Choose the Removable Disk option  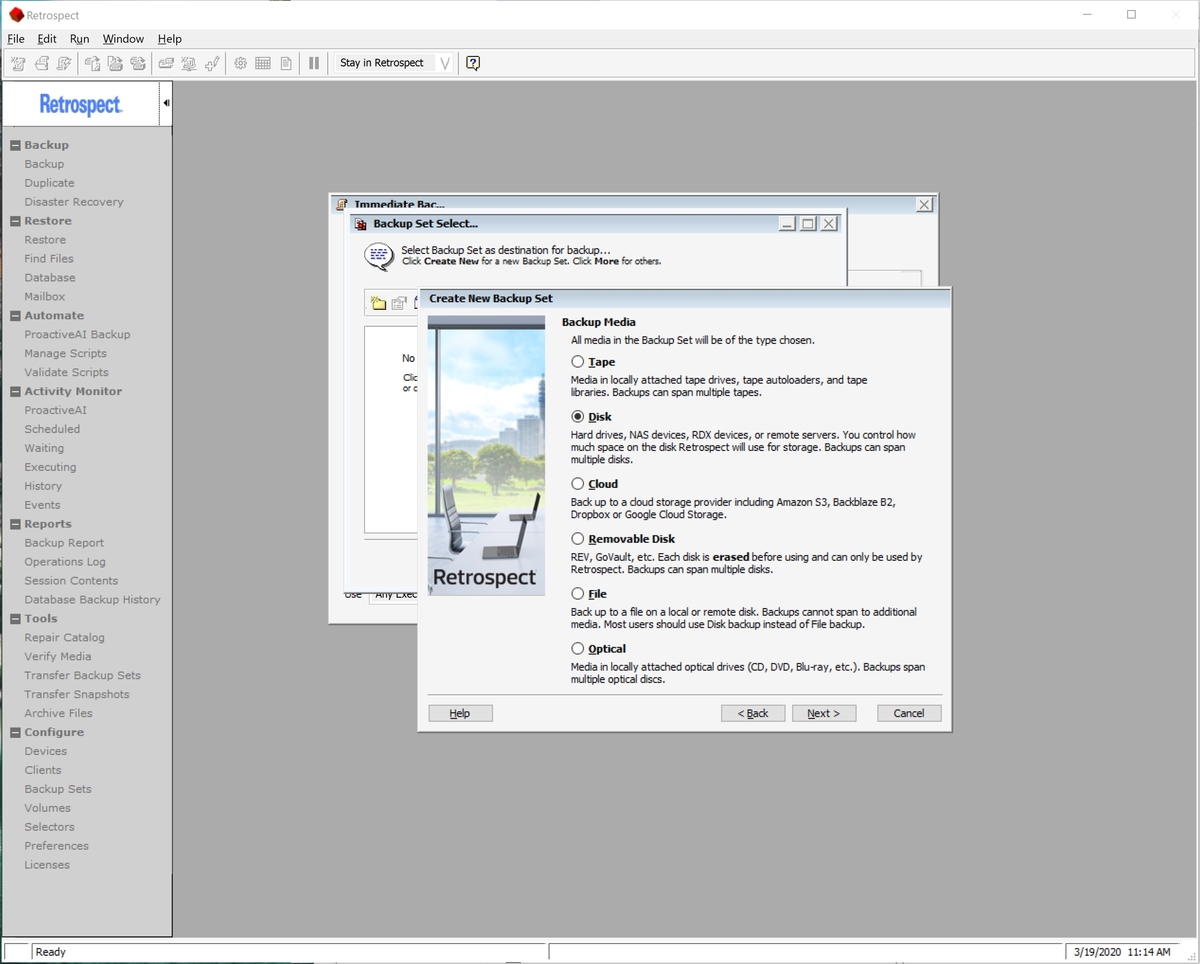point(578,539)
